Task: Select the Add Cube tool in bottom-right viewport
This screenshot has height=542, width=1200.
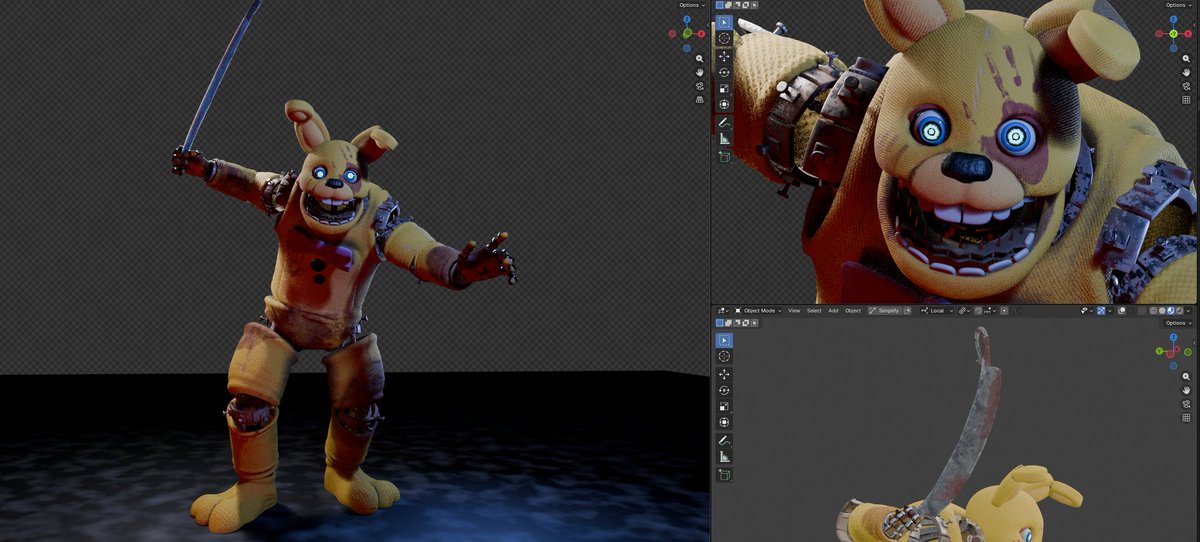Action: pyautogui.click(x=724, y=474)
